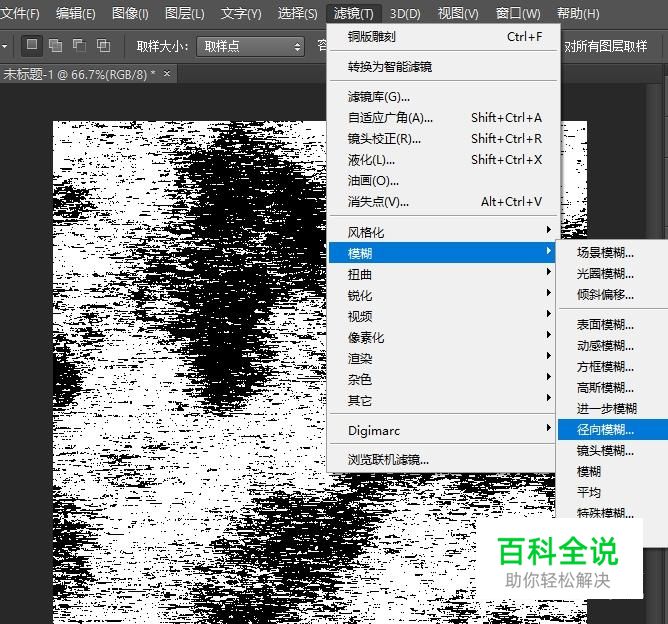Open the 3D(D) menu
This screenshot has height=624, width=668.
[405, 14]
